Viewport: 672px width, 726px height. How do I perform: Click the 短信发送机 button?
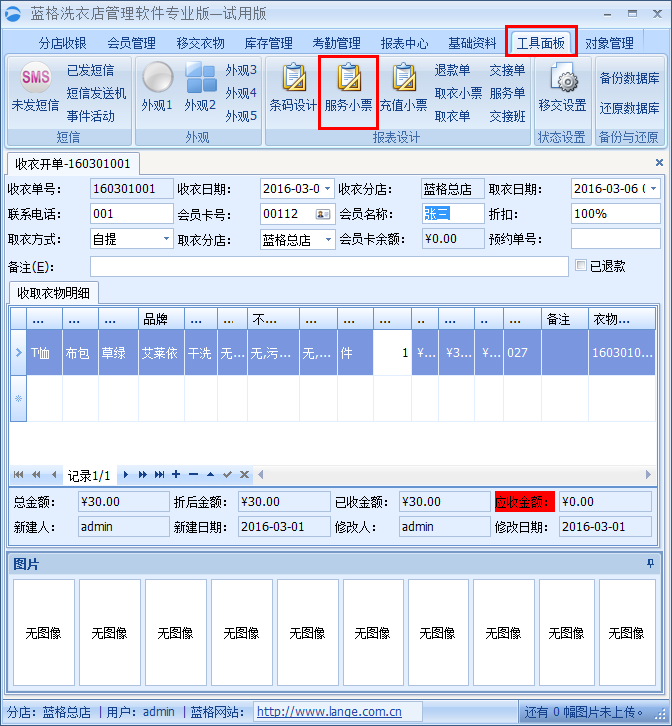(96, 94)
